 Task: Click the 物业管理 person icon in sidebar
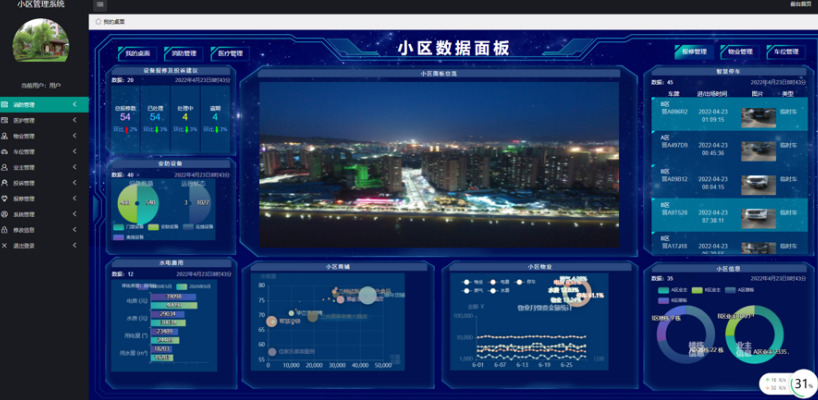pos(5,136)
